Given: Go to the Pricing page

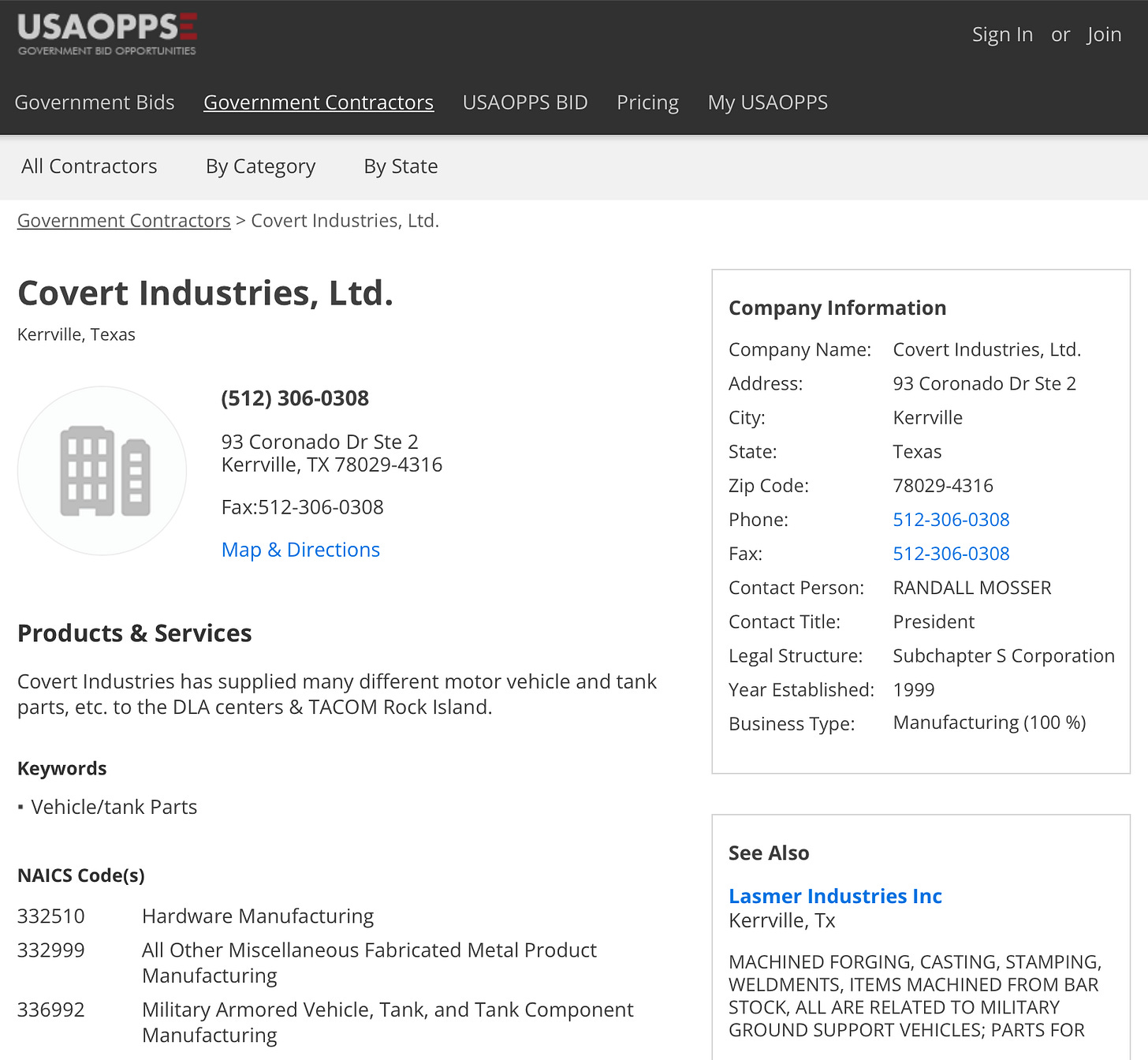Looking at the screenshot, I should pos(647,103).
